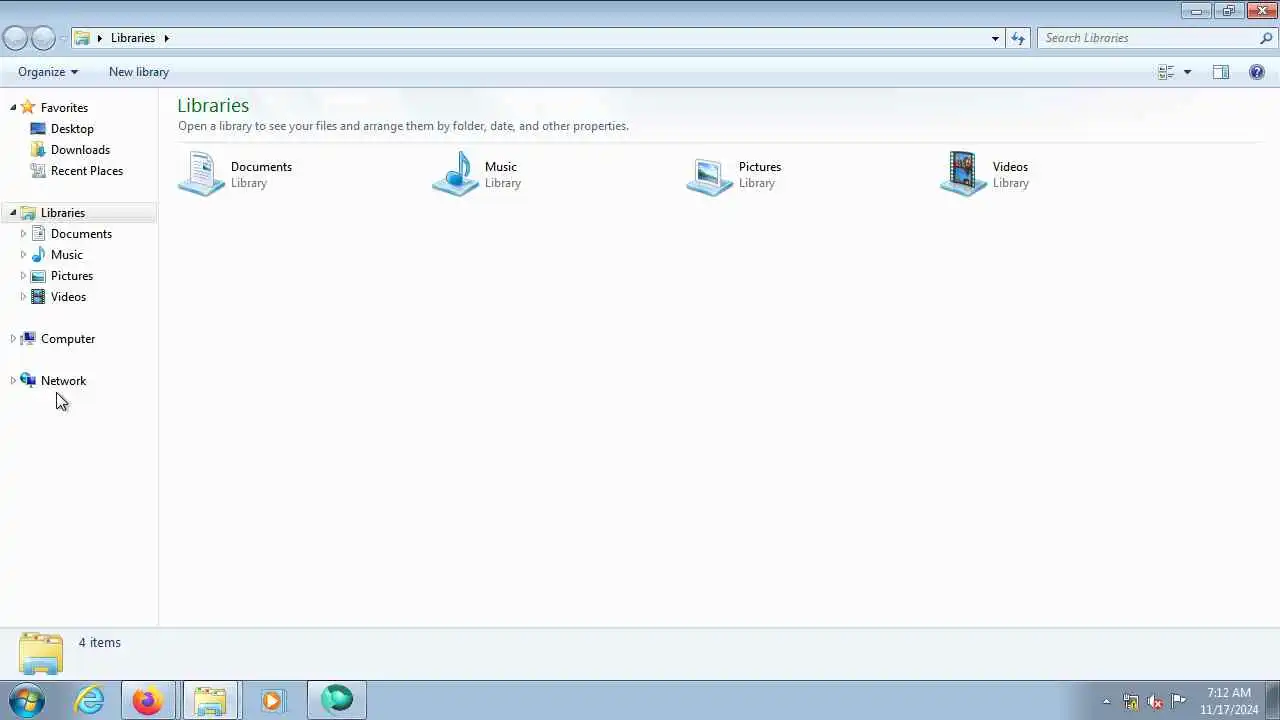Expand the Pictures tree node

[23, 275]
